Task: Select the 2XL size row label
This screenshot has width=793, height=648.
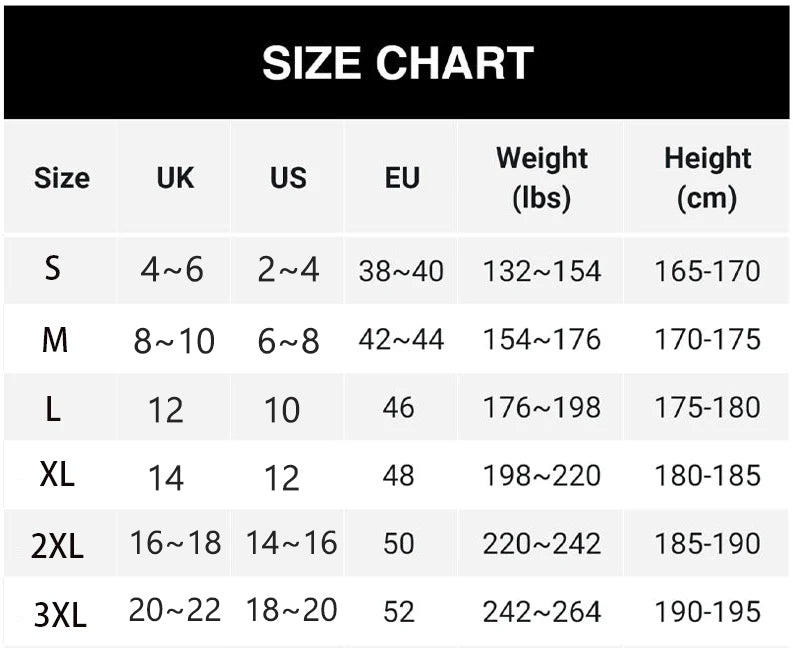Action: 57,546
